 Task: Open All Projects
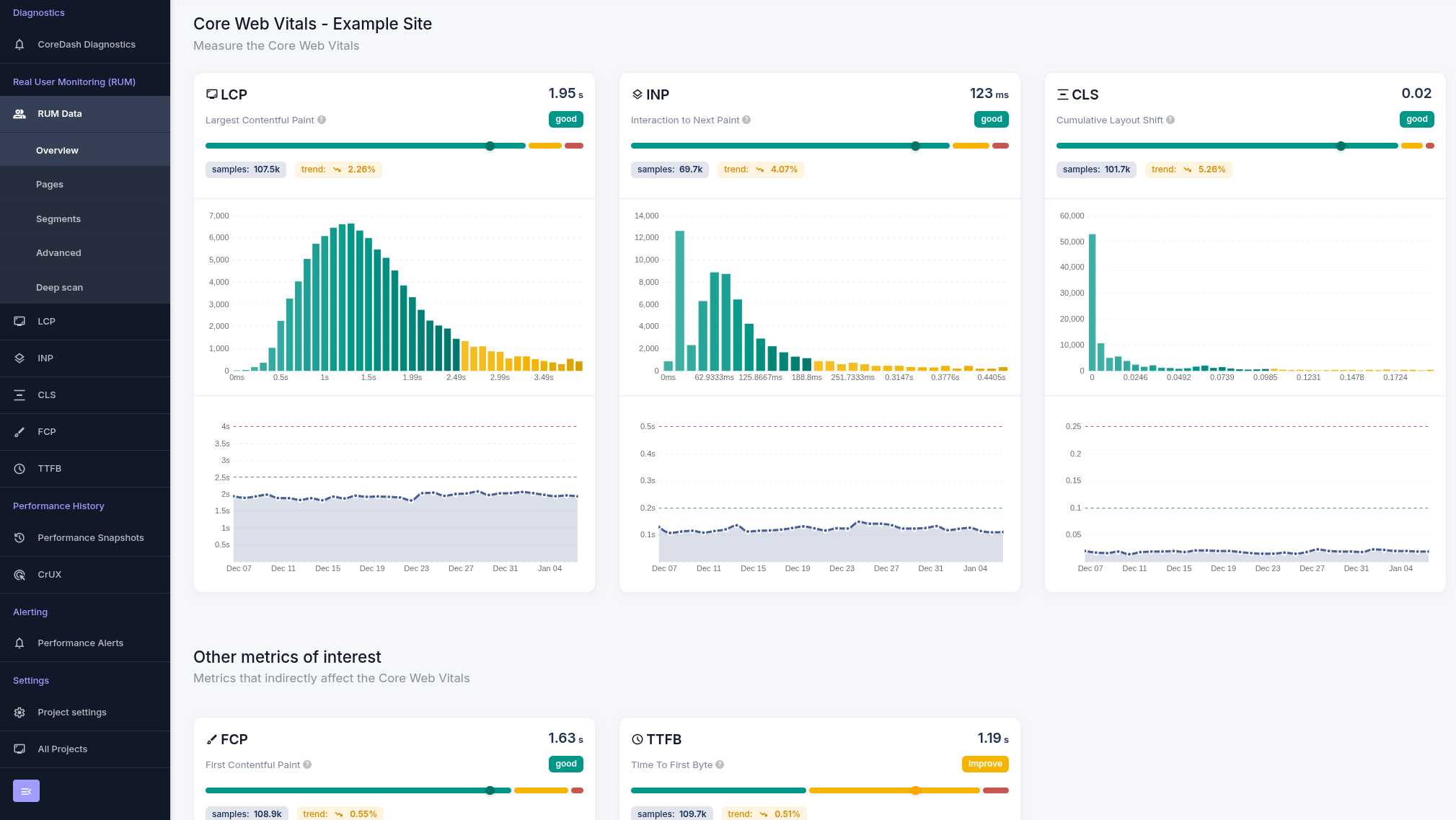(x=63, y=749)
